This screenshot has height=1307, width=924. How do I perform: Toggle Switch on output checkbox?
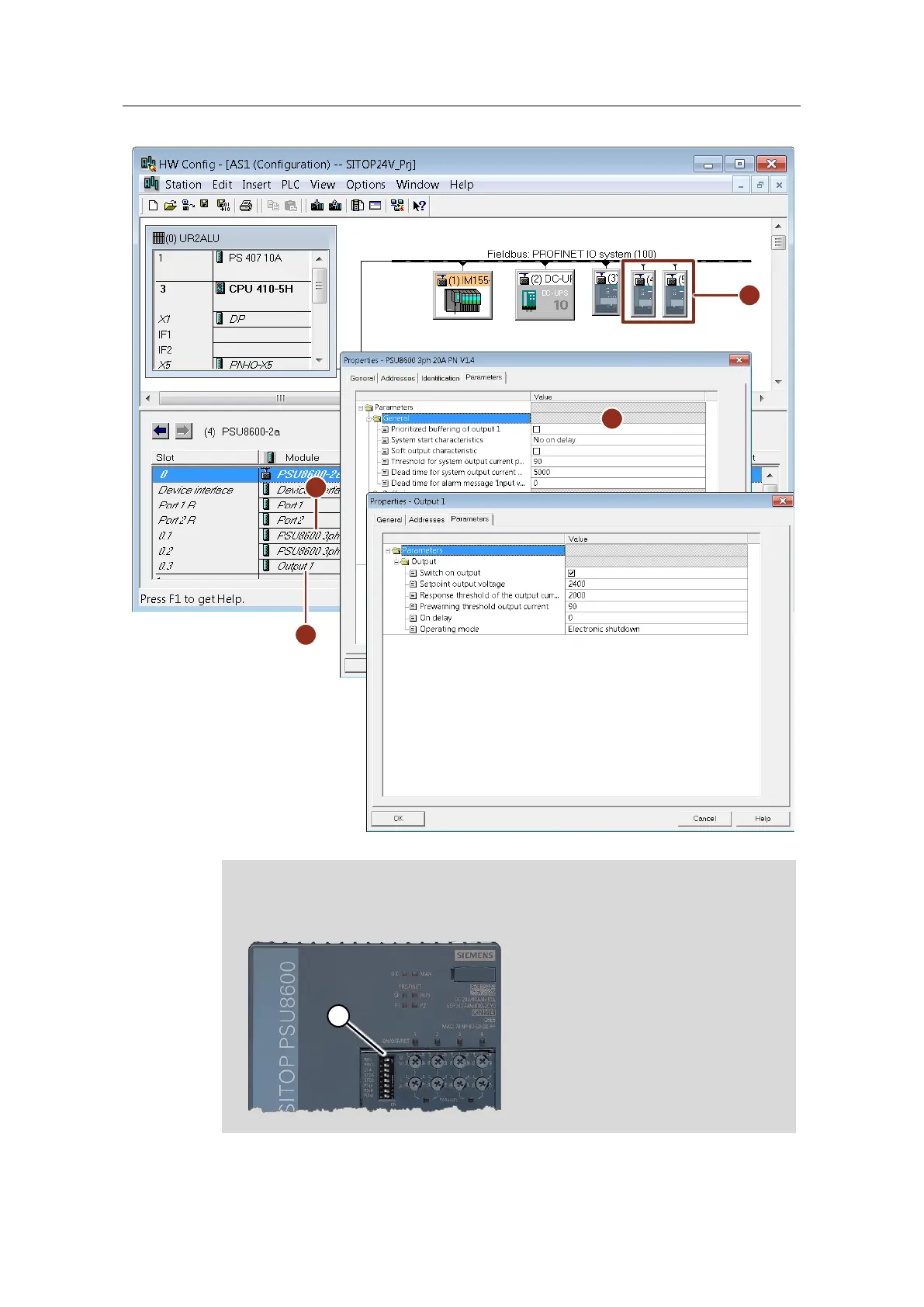tap(572, 573)
